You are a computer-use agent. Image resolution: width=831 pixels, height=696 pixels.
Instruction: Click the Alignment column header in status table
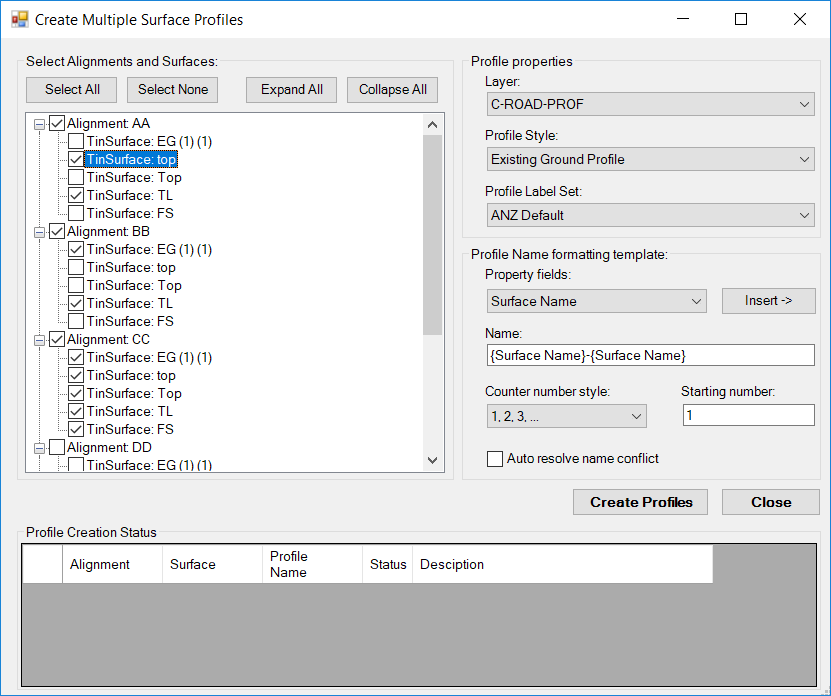tap(112, 565)
